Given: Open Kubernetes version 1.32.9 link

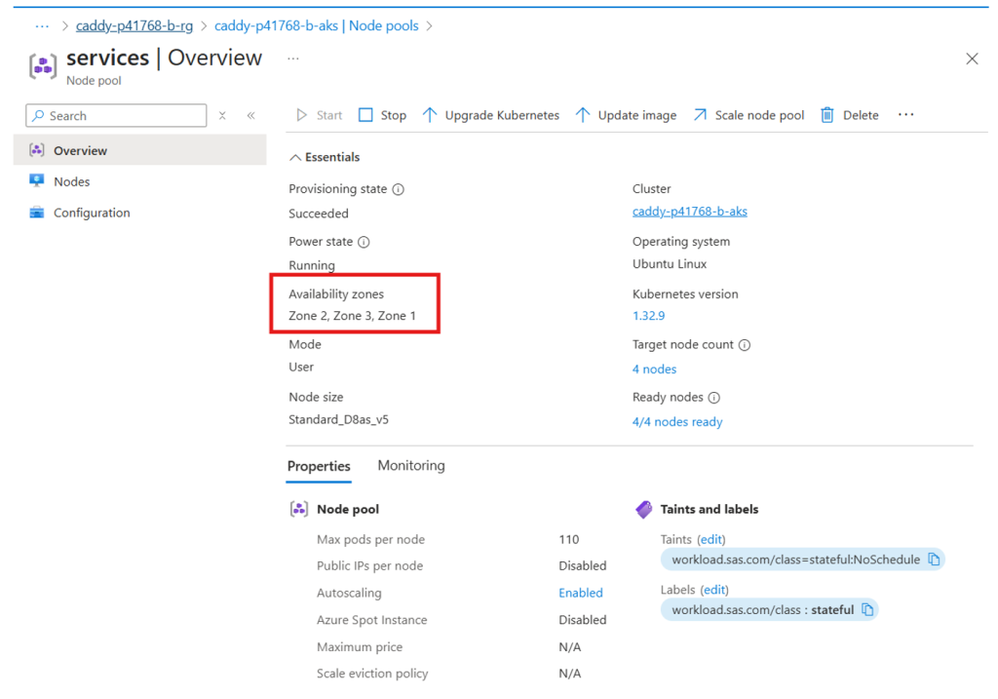Looking at the screenshot, I should [649, 316].
